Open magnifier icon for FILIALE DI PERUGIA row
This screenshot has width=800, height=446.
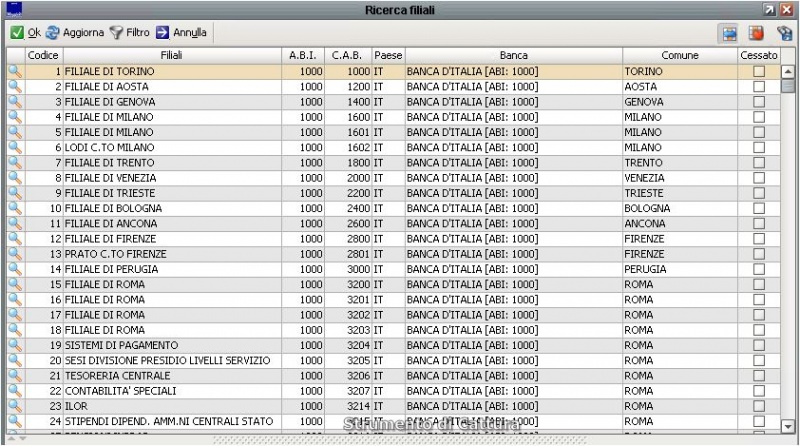click(15, 269)
